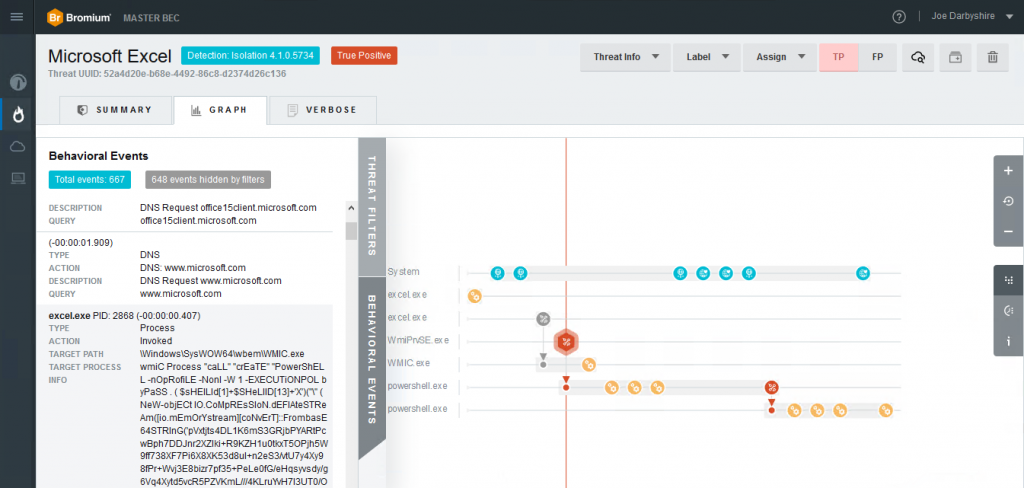
Task: Select the orange node on upper excel.exe row
Action: (x=475, y=297)
